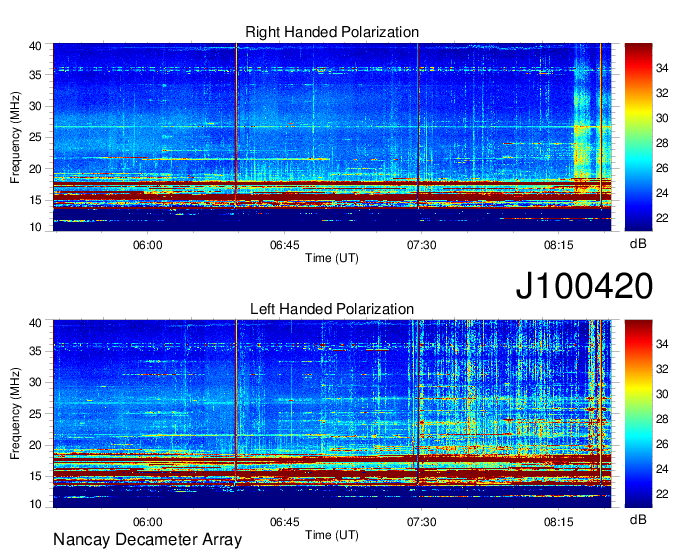680x552 pixels.
Task: Click the 35 MHz tick of Left Handed plot
Action: coord(35,351)
